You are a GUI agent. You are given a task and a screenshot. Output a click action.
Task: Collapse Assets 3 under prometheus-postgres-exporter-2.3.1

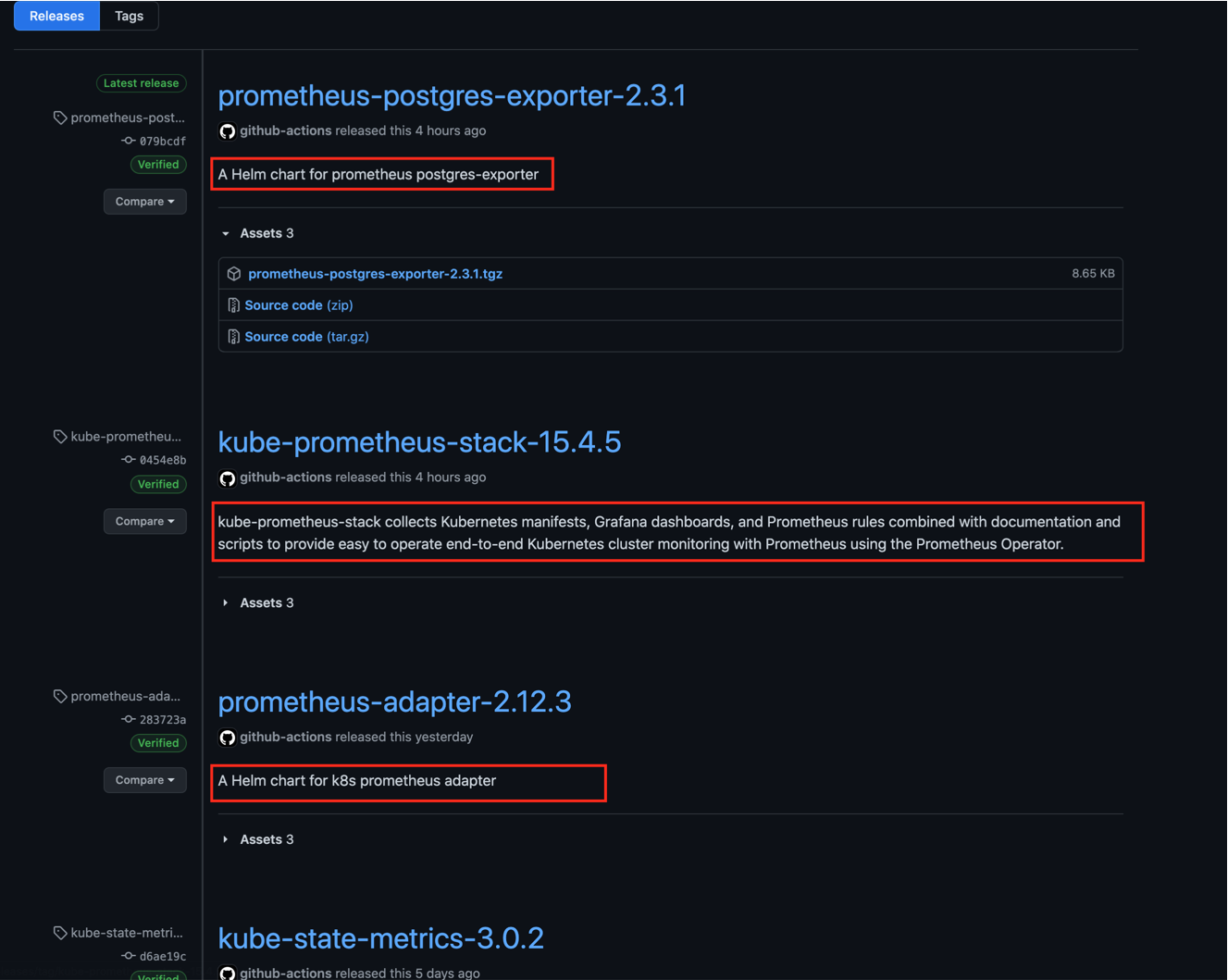click(257, 233)
